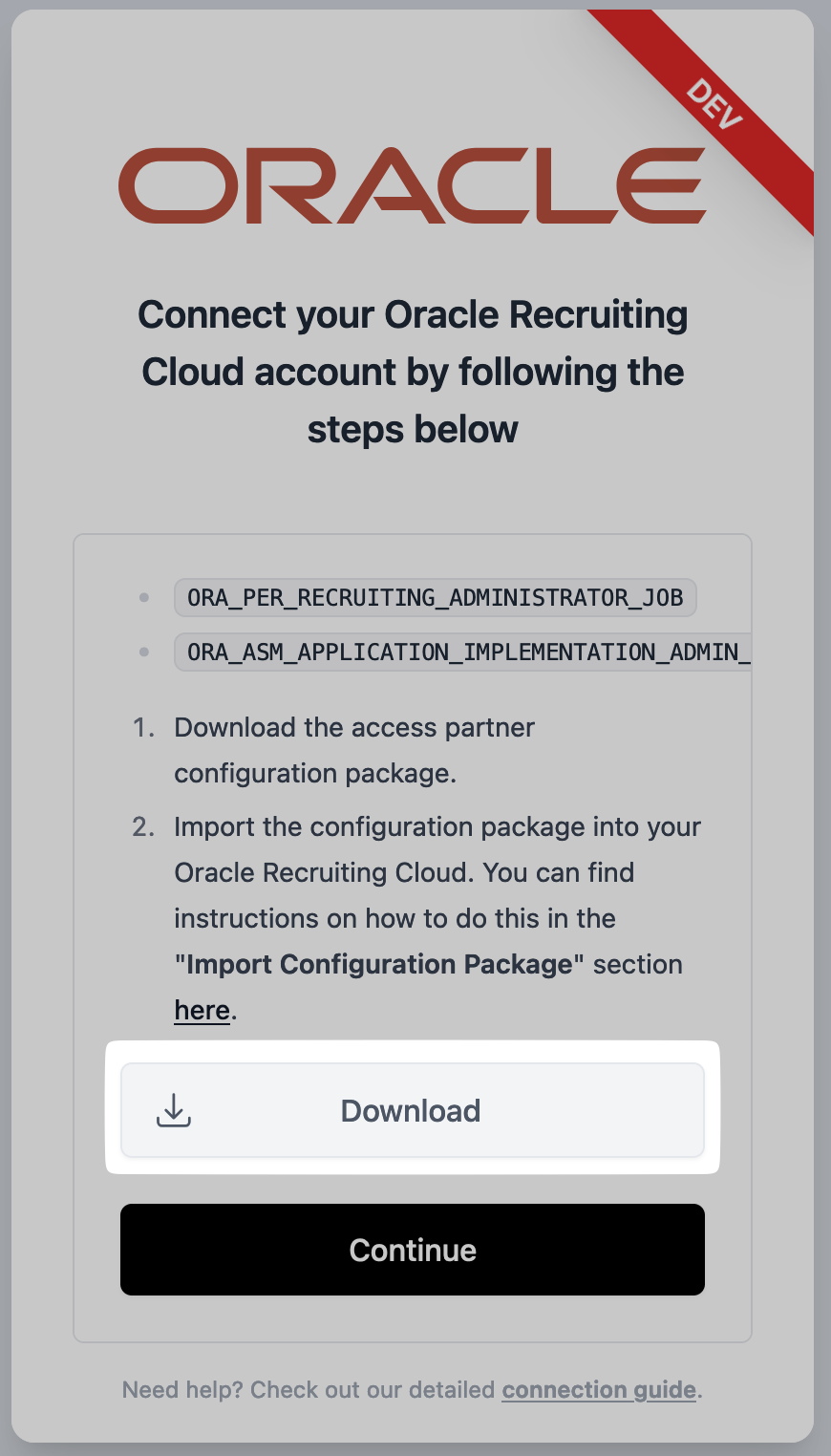Click the "Import the configuration package" step text
831x1456 pixels.
pos(437,827)
